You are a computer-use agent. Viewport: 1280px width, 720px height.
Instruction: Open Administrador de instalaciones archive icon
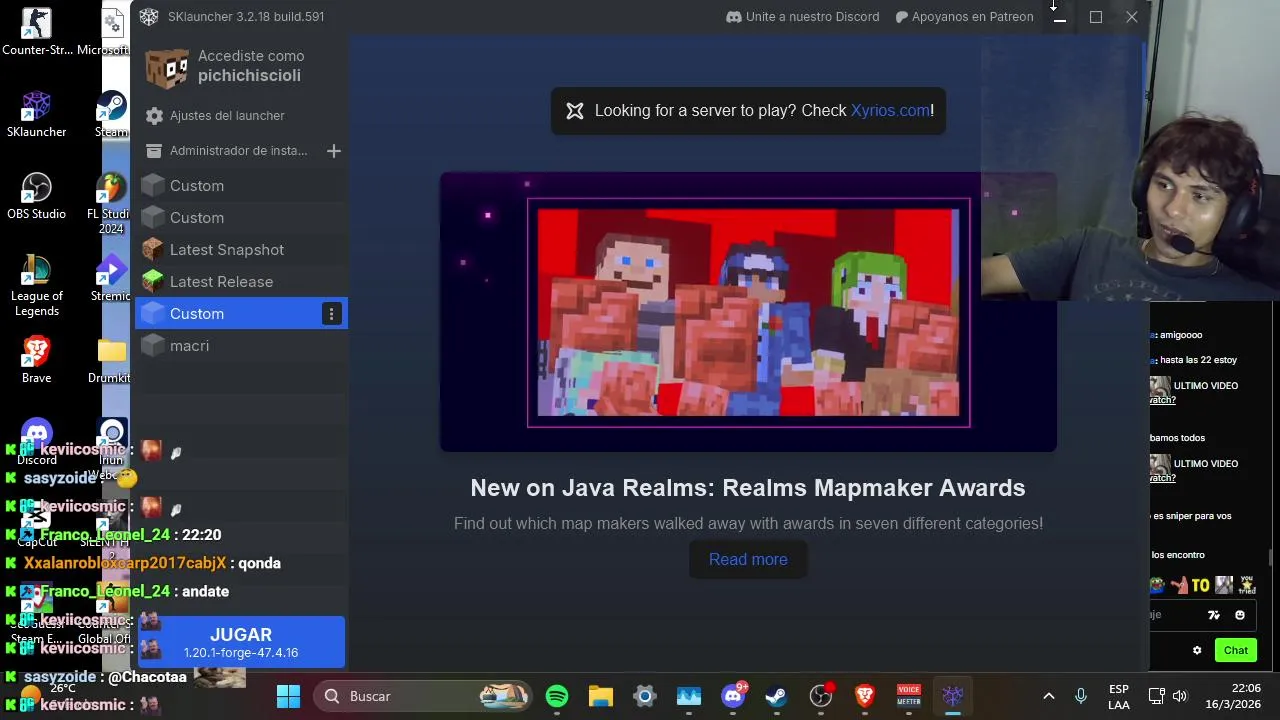click(x=154, y=151)
